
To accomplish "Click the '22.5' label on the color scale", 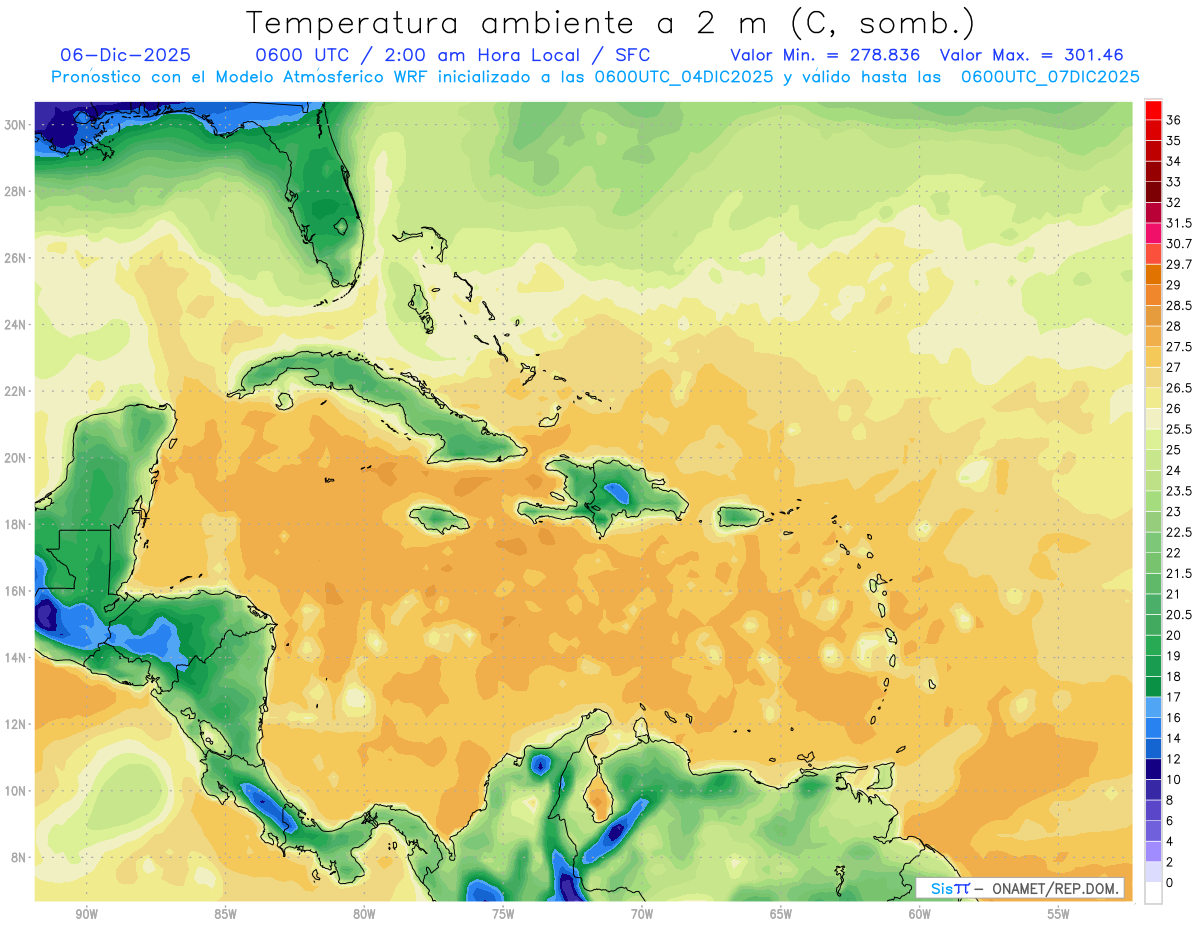I will pyautogui.click(x=1179, y=533).
